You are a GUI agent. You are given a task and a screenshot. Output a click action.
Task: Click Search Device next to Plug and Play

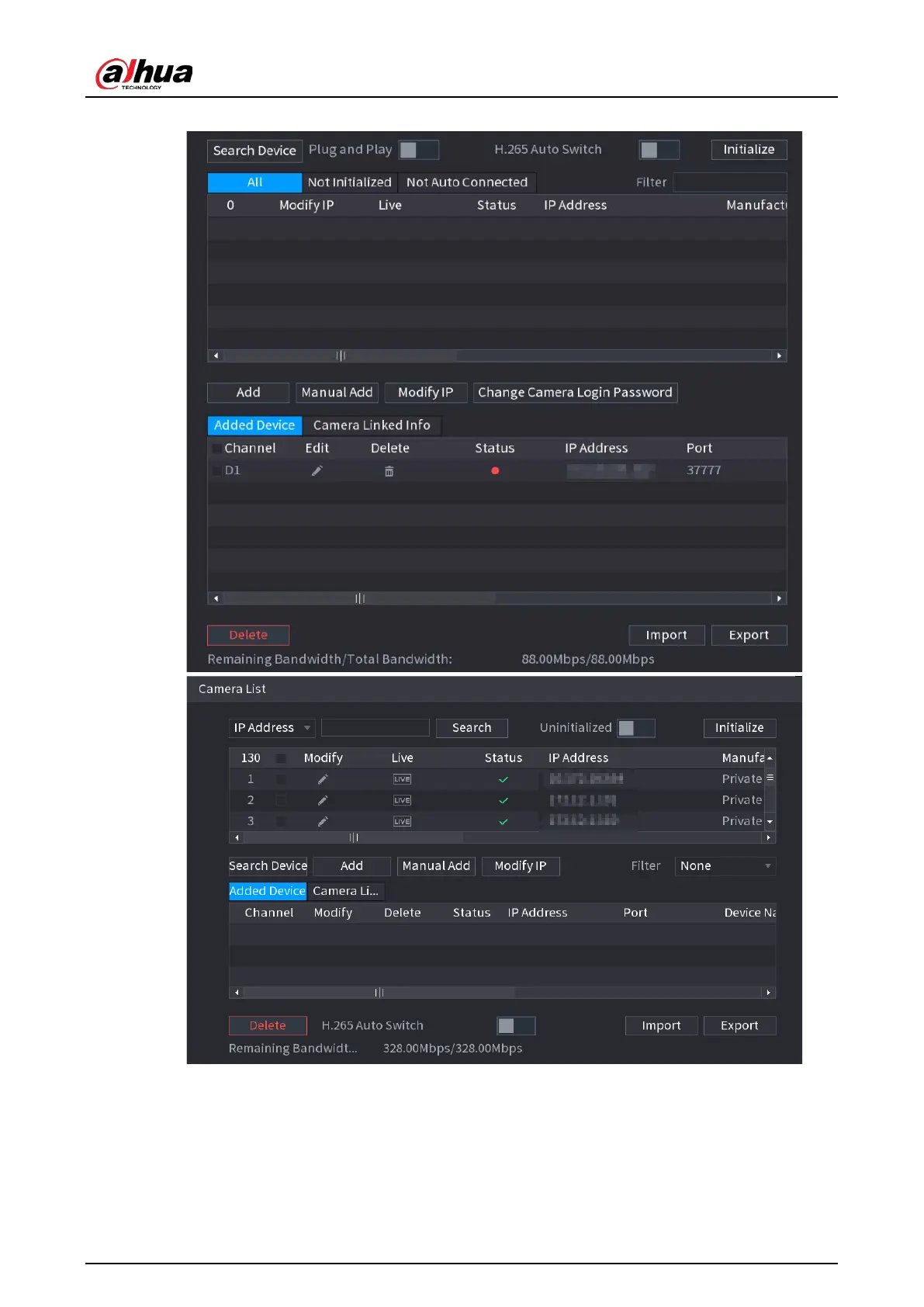click(254, 151)
